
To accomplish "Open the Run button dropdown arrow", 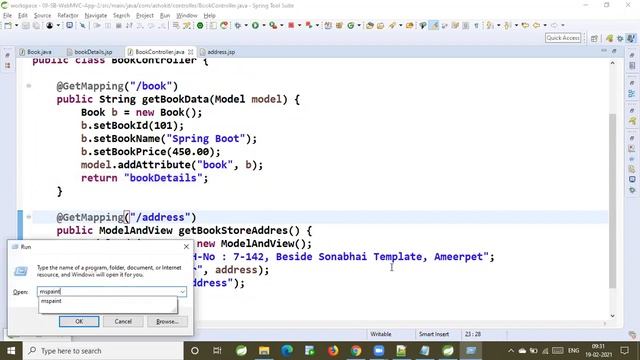I will pyautogui.click(x=263, y=25).
